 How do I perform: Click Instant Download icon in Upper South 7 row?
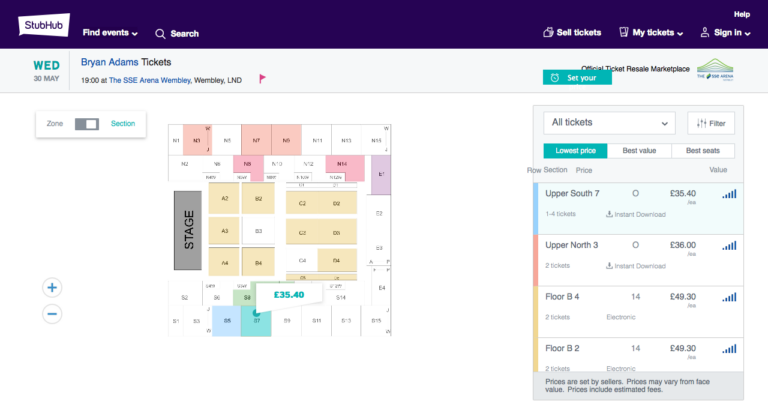click(x=609, y=214)
